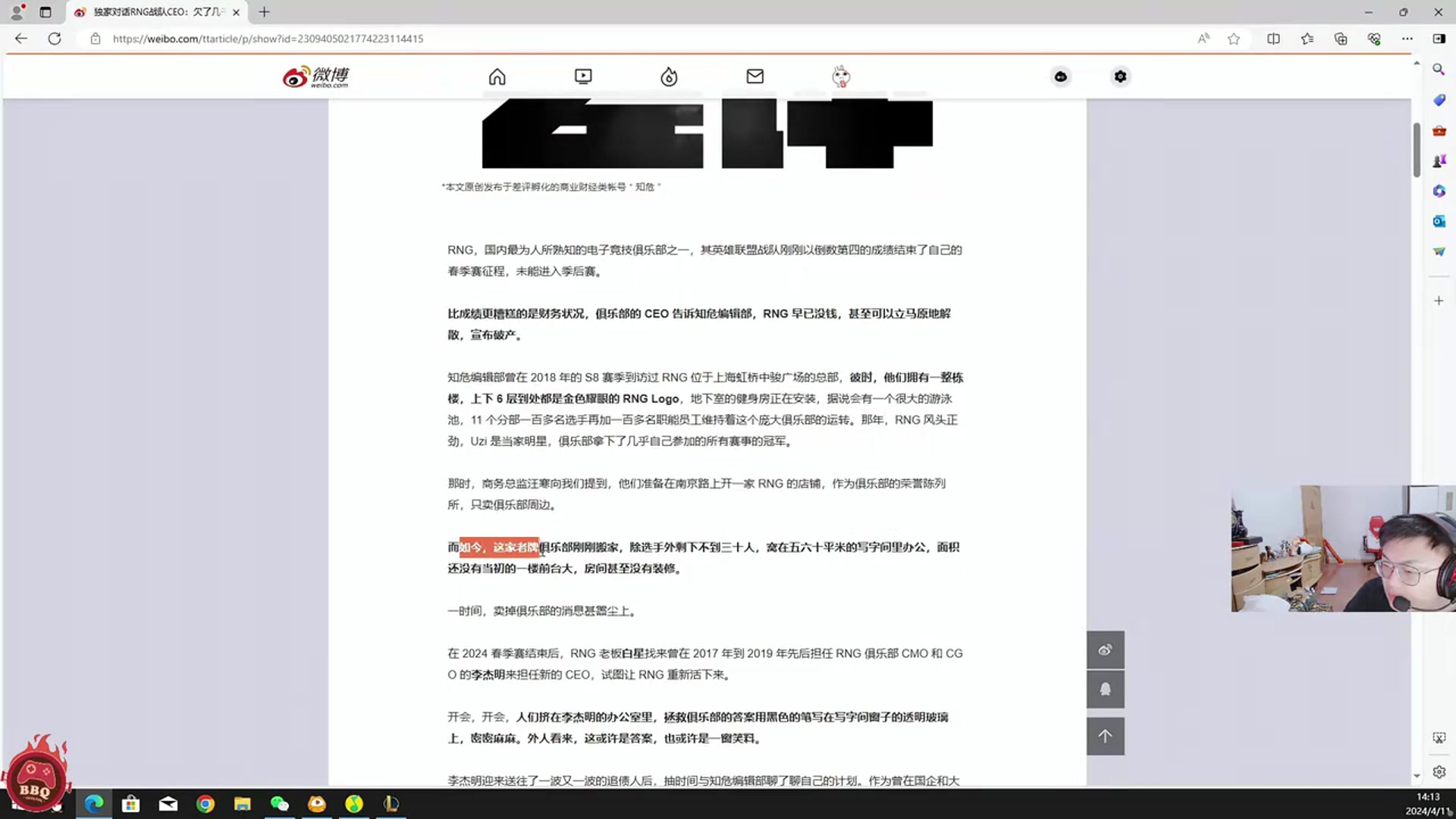This screenshot has height=819, width=1456.
Task: Select the RNG CEO article tab
Action: (x=157, y=12)
